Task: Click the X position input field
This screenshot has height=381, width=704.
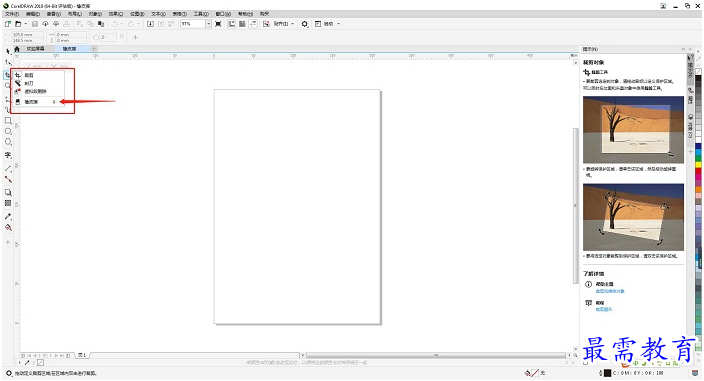Action: pos(27,34)
